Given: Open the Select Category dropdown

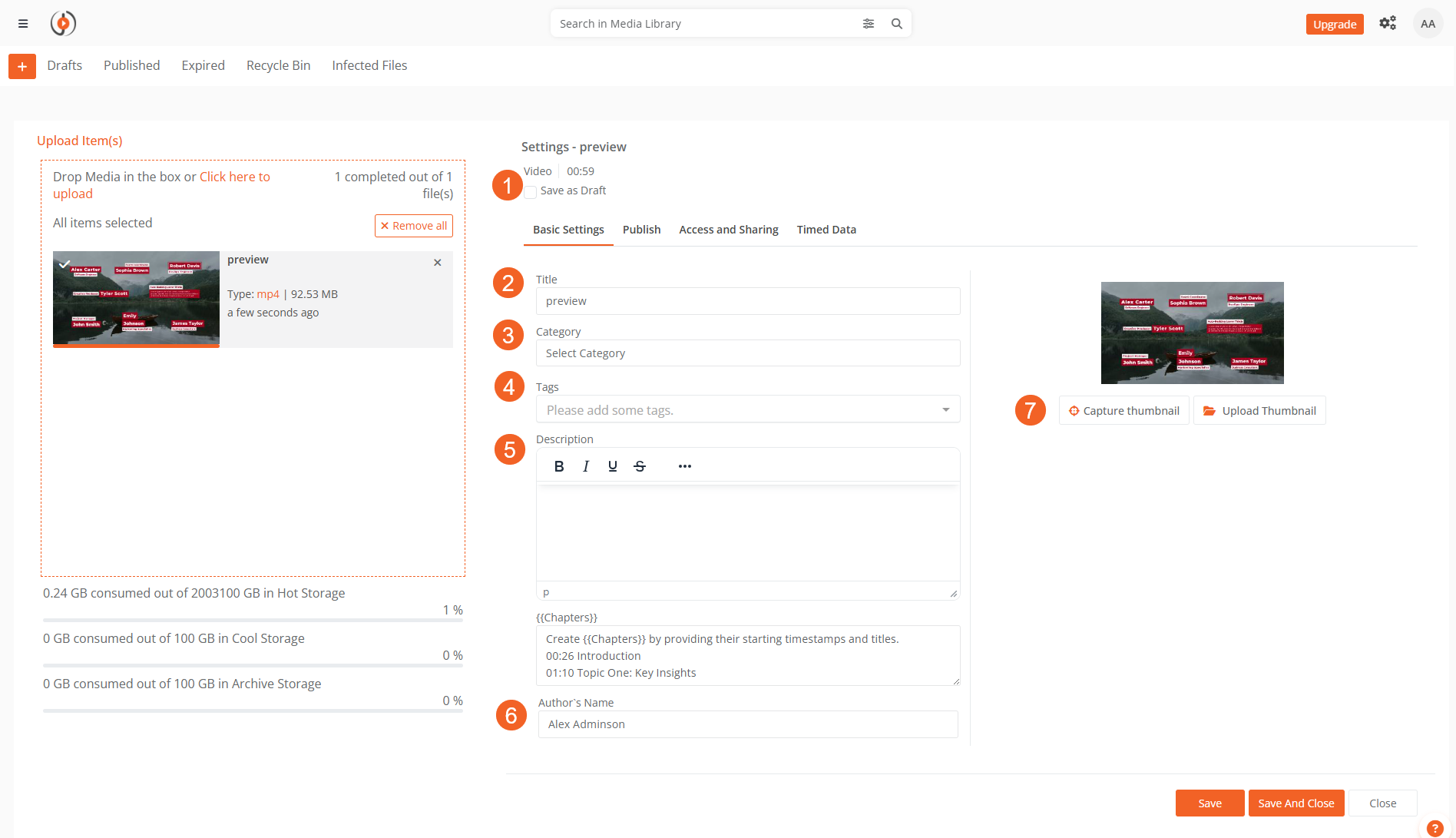Looking at the screenshot, I should tap(747, 353).
